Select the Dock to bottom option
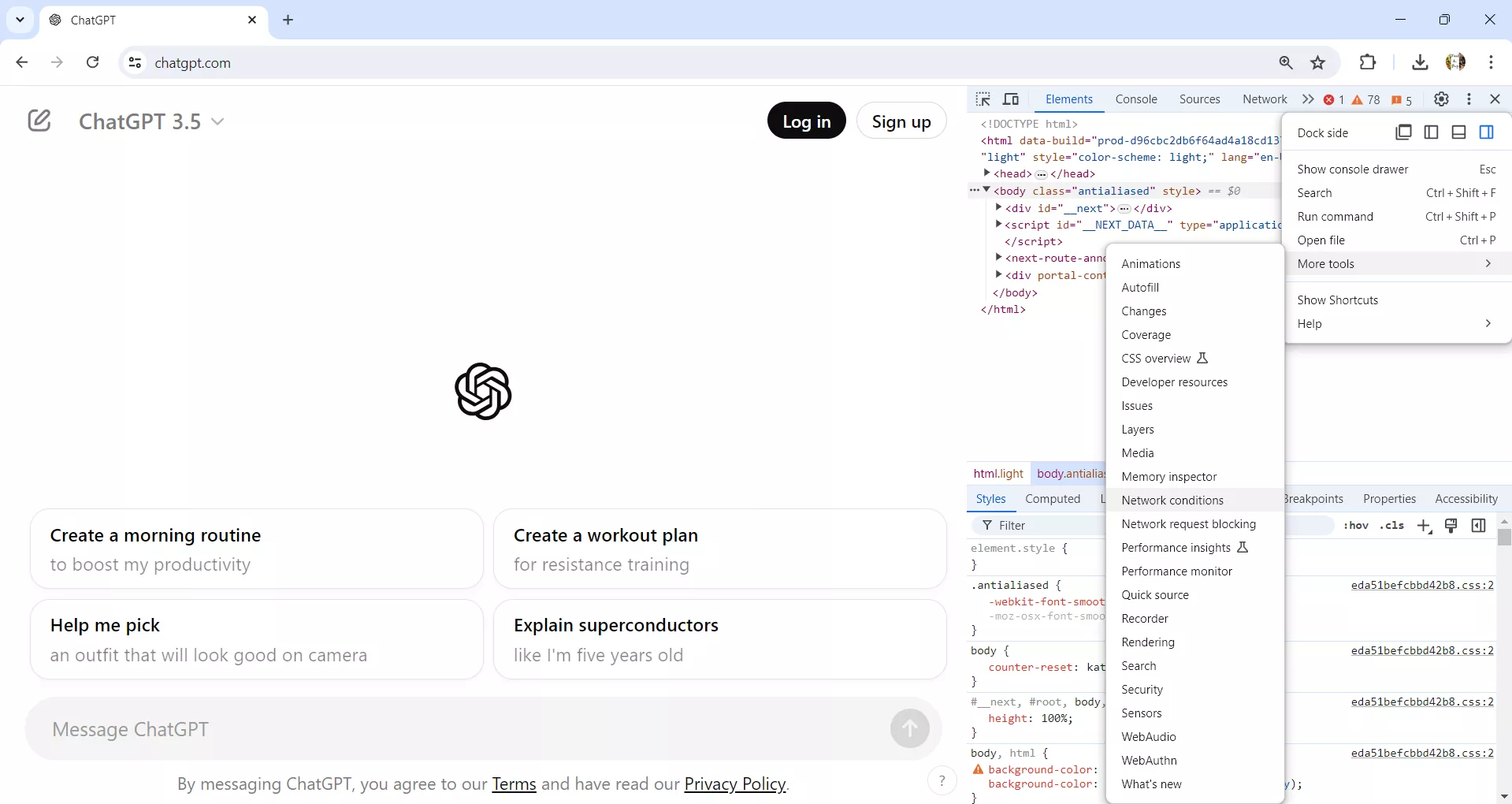 pos(1458,132)
